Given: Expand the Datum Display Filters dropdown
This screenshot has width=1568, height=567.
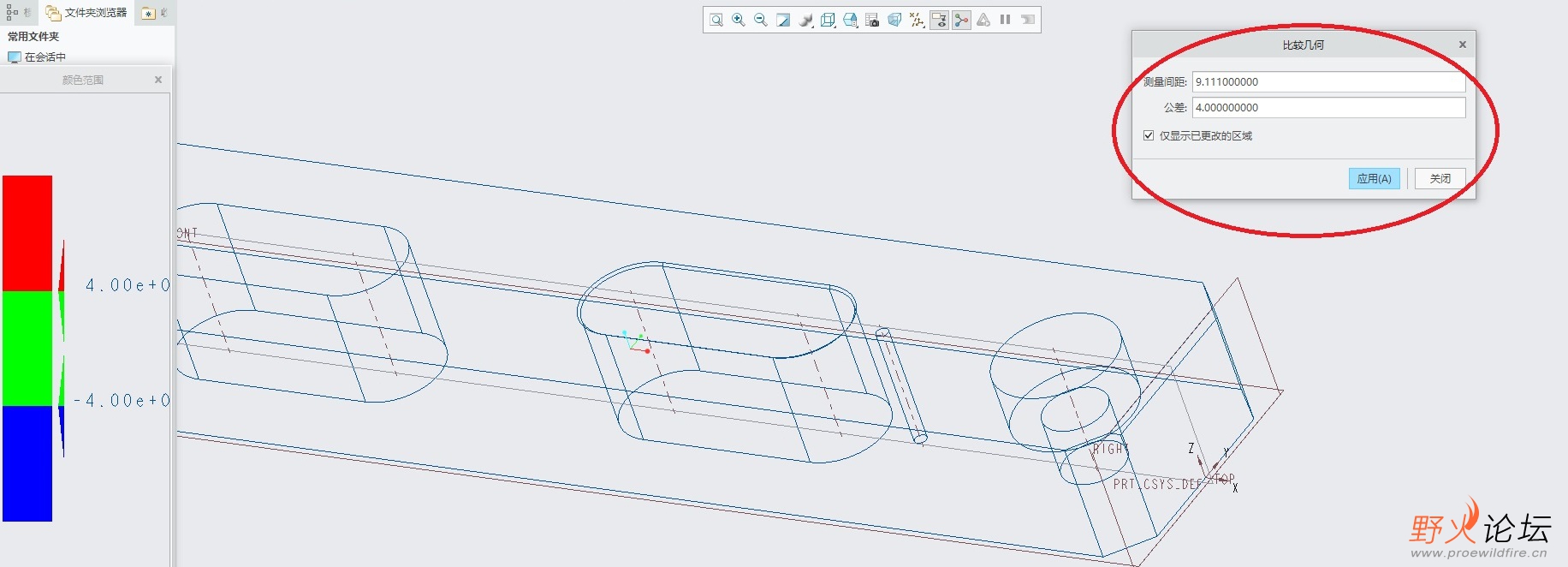Looking at the screenshot, I should coord(917,20).
